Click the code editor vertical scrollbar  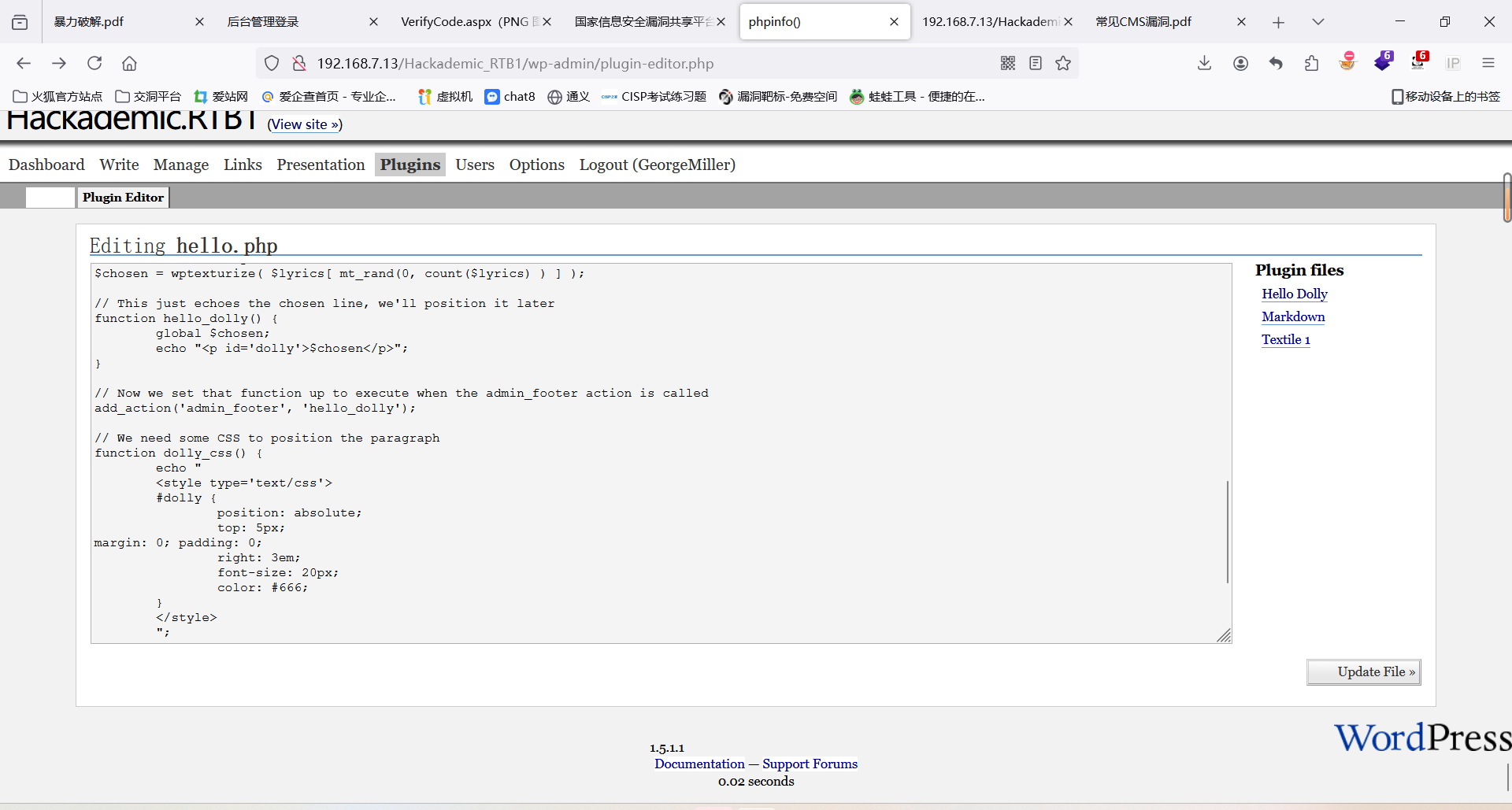pyautogui.click(x=1228, y=531)
